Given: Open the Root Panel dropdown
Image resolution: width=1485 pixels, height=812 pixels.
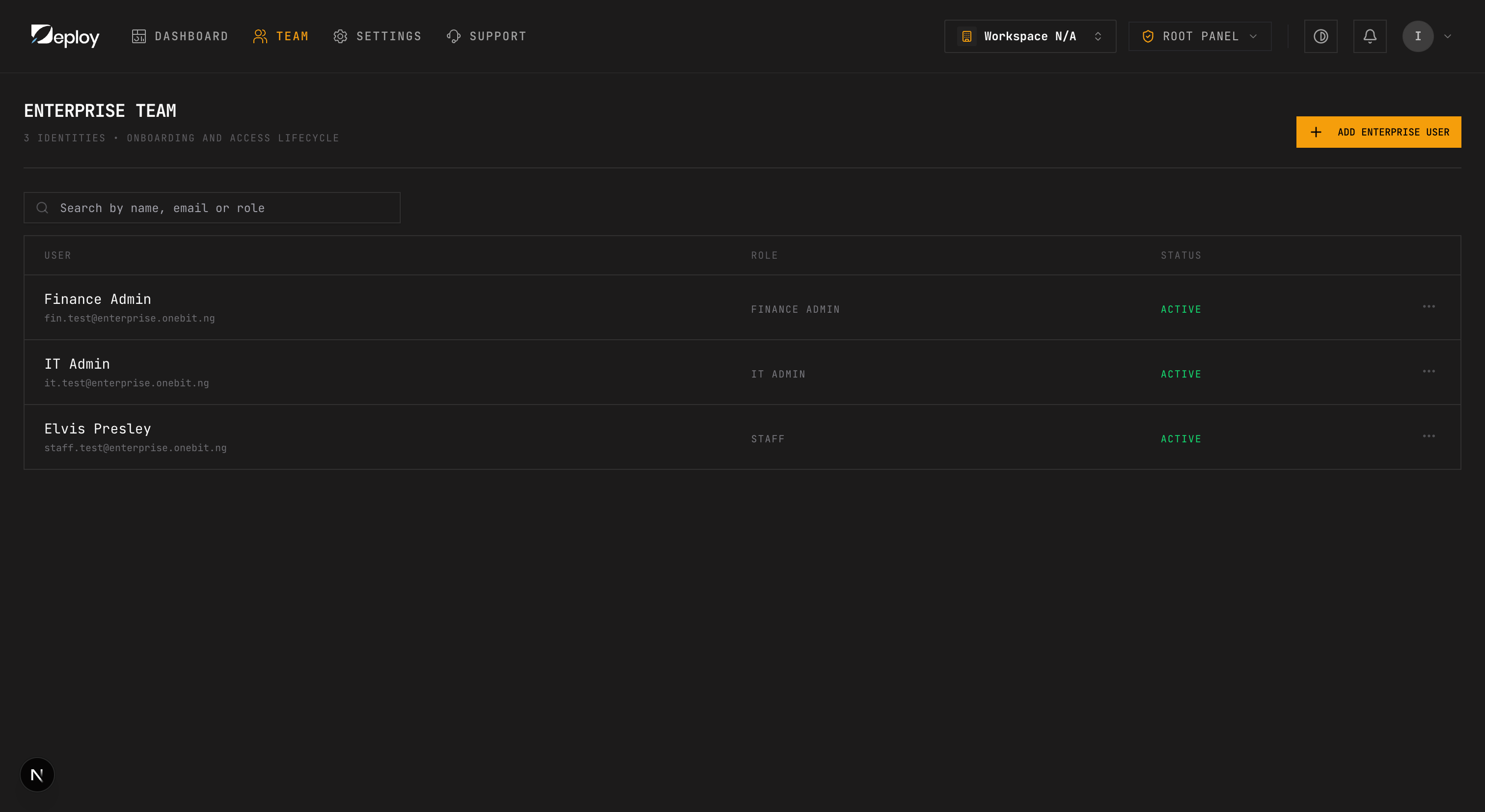Looking at the screenshot, I should 1199,36.
